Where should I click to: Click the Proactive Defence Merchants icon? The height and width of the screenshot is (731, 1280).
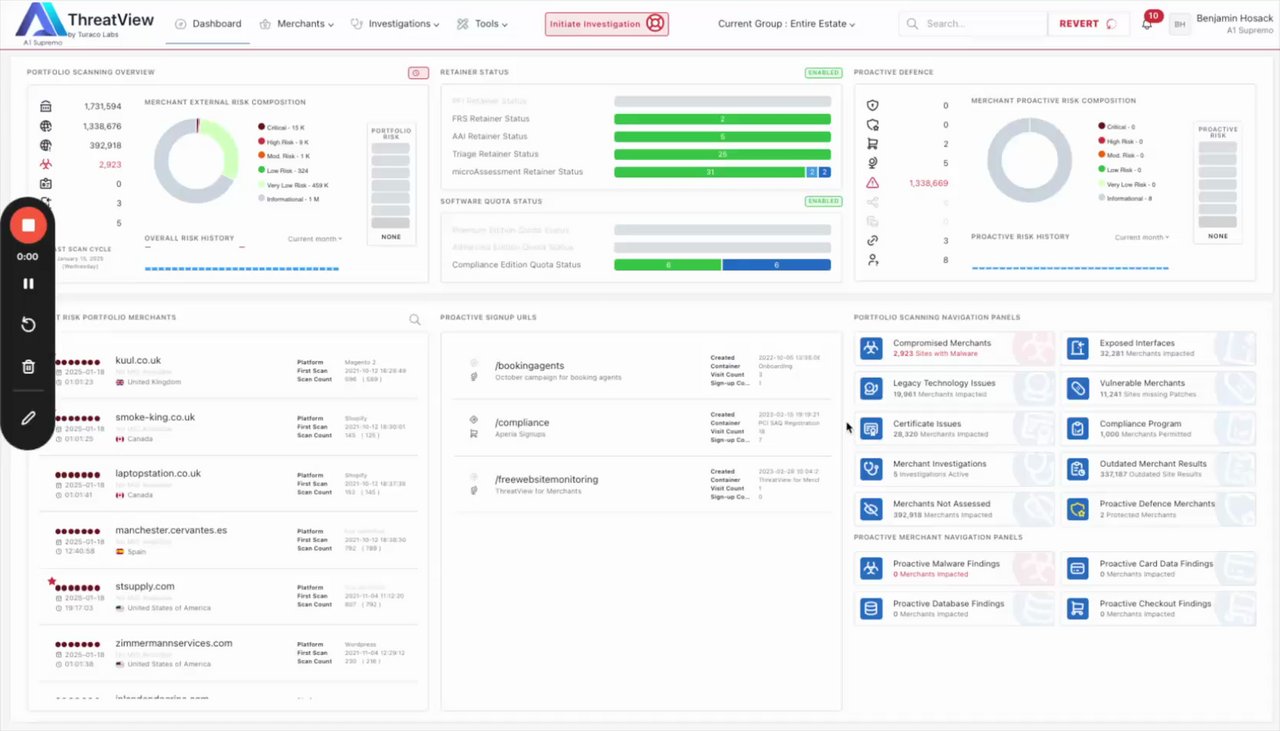pos(1077,508)
